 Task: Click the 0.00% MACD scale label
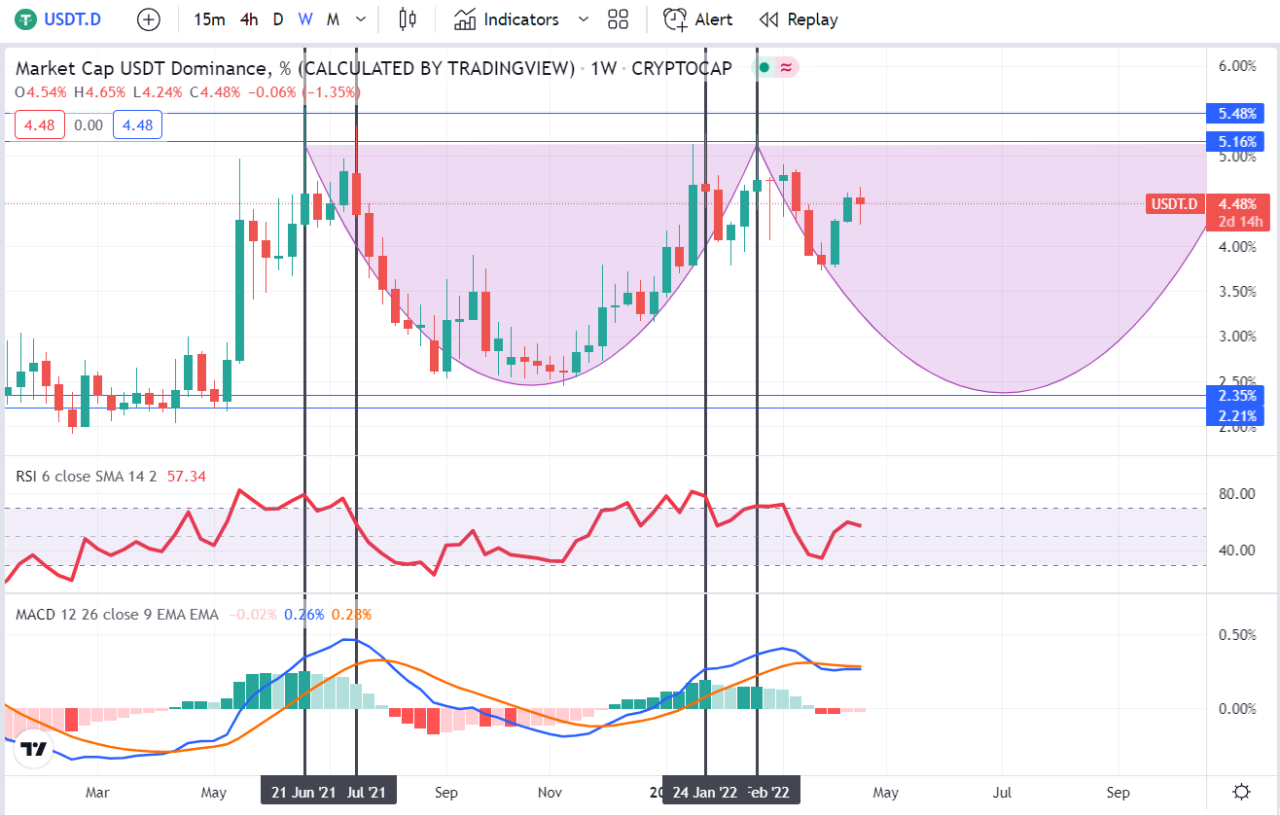click(x=1236, y=709)
